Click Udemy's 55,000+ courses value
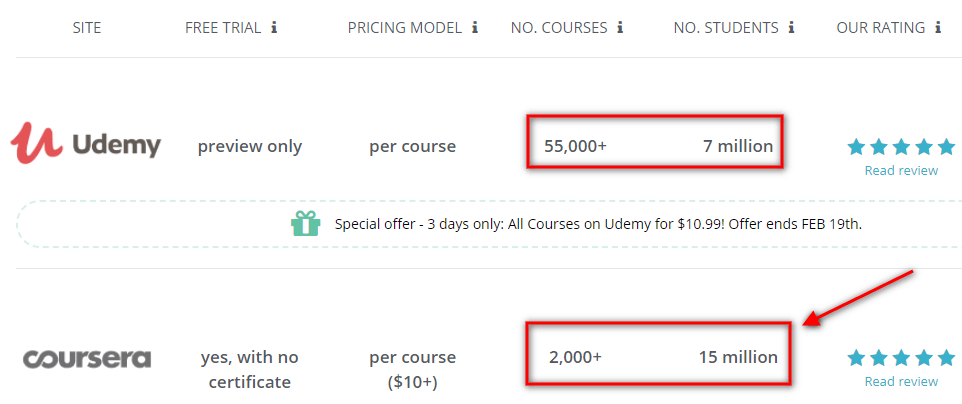This screenshot has height=404, width=962. 575,146
